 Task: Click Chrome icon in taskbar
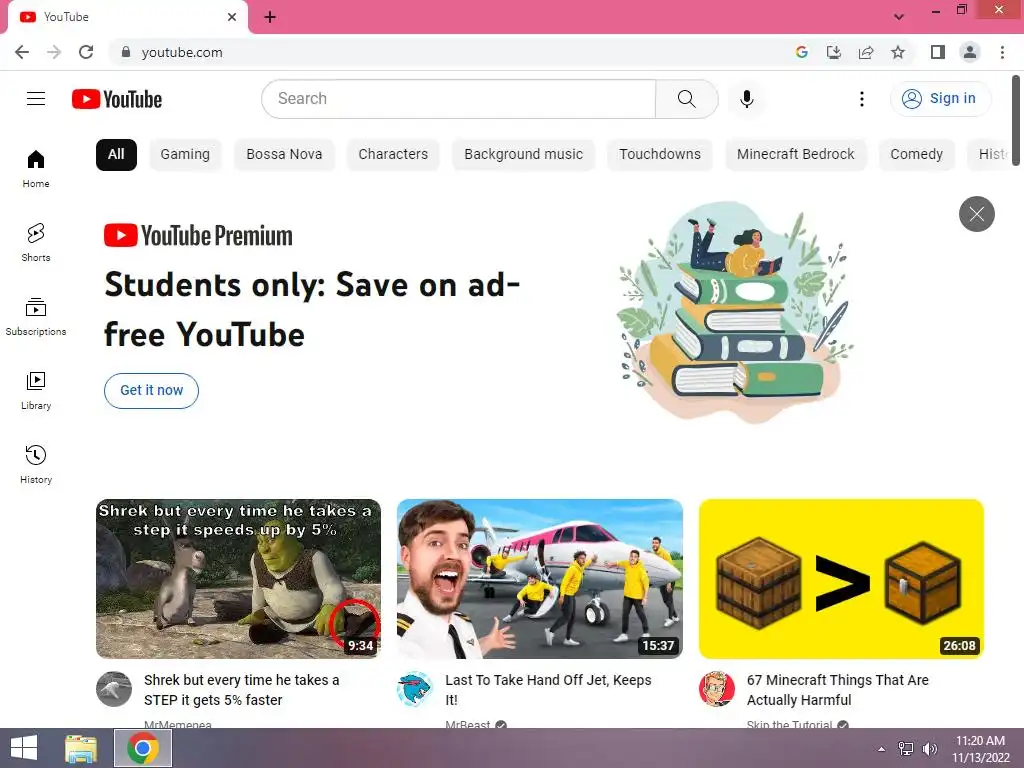143,748
